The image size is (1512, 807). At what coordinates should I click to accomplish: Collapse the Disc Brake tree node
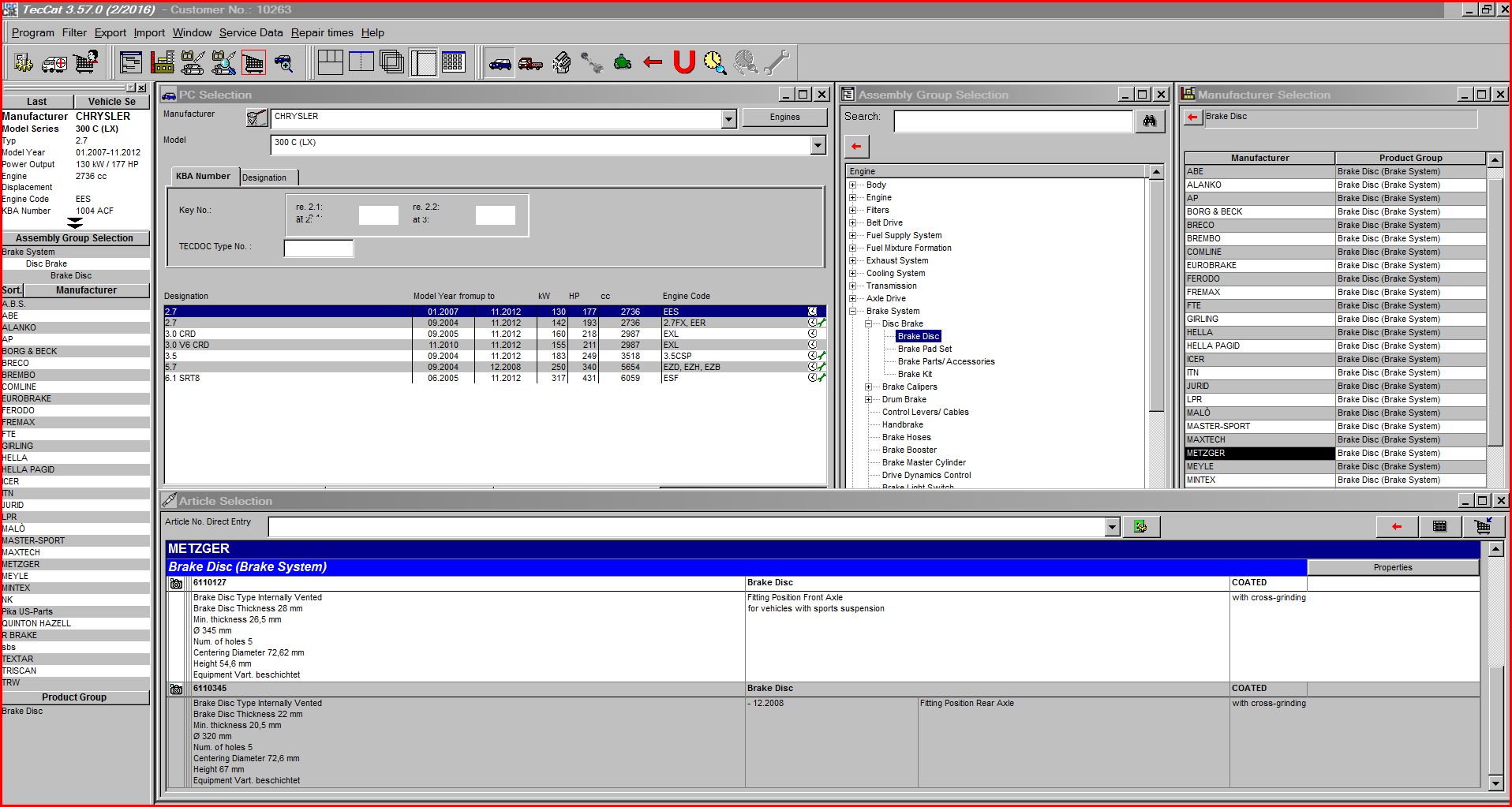pyautogui.click(x=868, y=323)
